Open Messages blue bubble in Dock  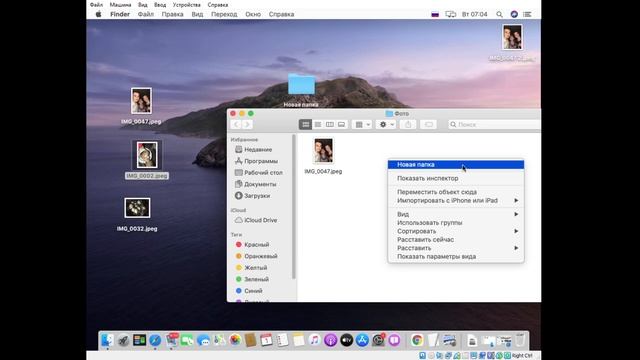(203, 340)
